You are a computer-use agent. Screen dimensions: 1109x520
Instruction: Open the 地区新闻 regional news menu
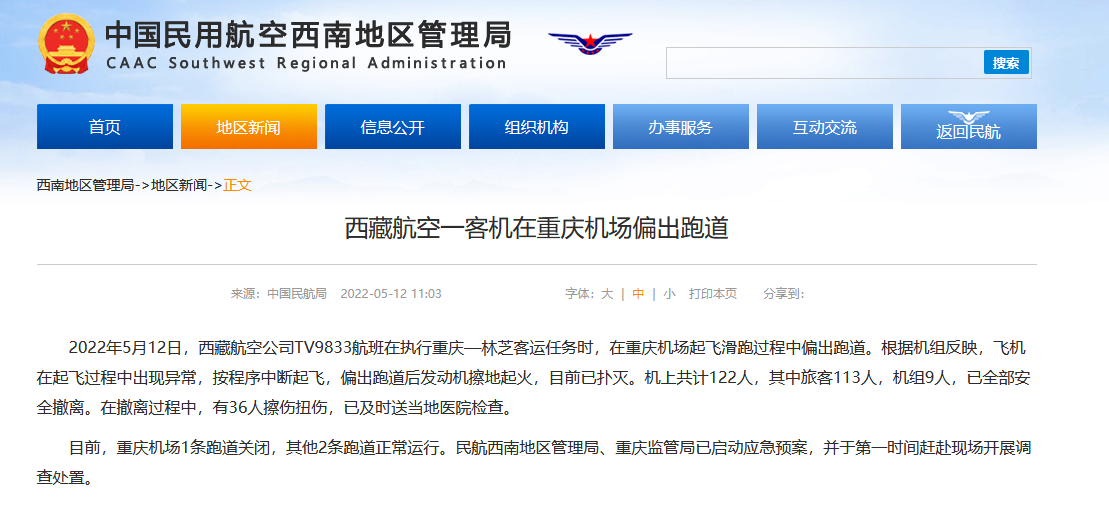[x=248, y=127]
